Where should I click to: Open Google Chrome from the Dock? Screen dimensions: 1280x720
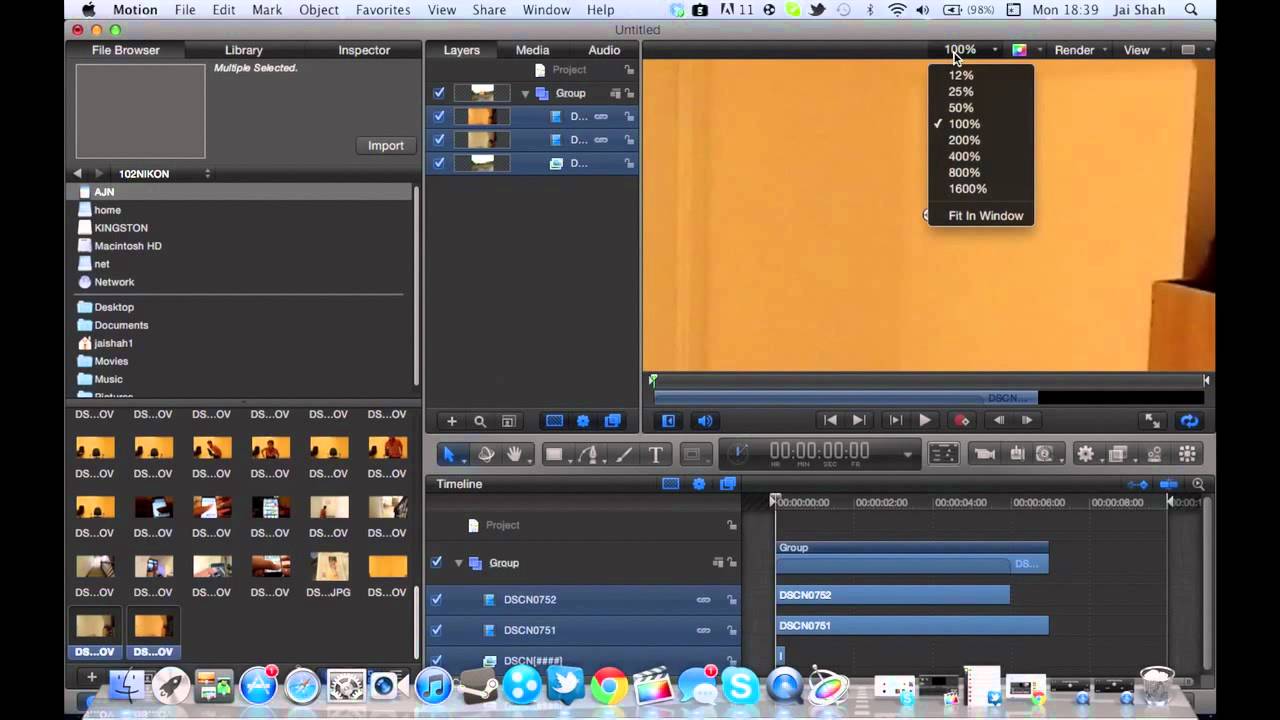point(609,686)
